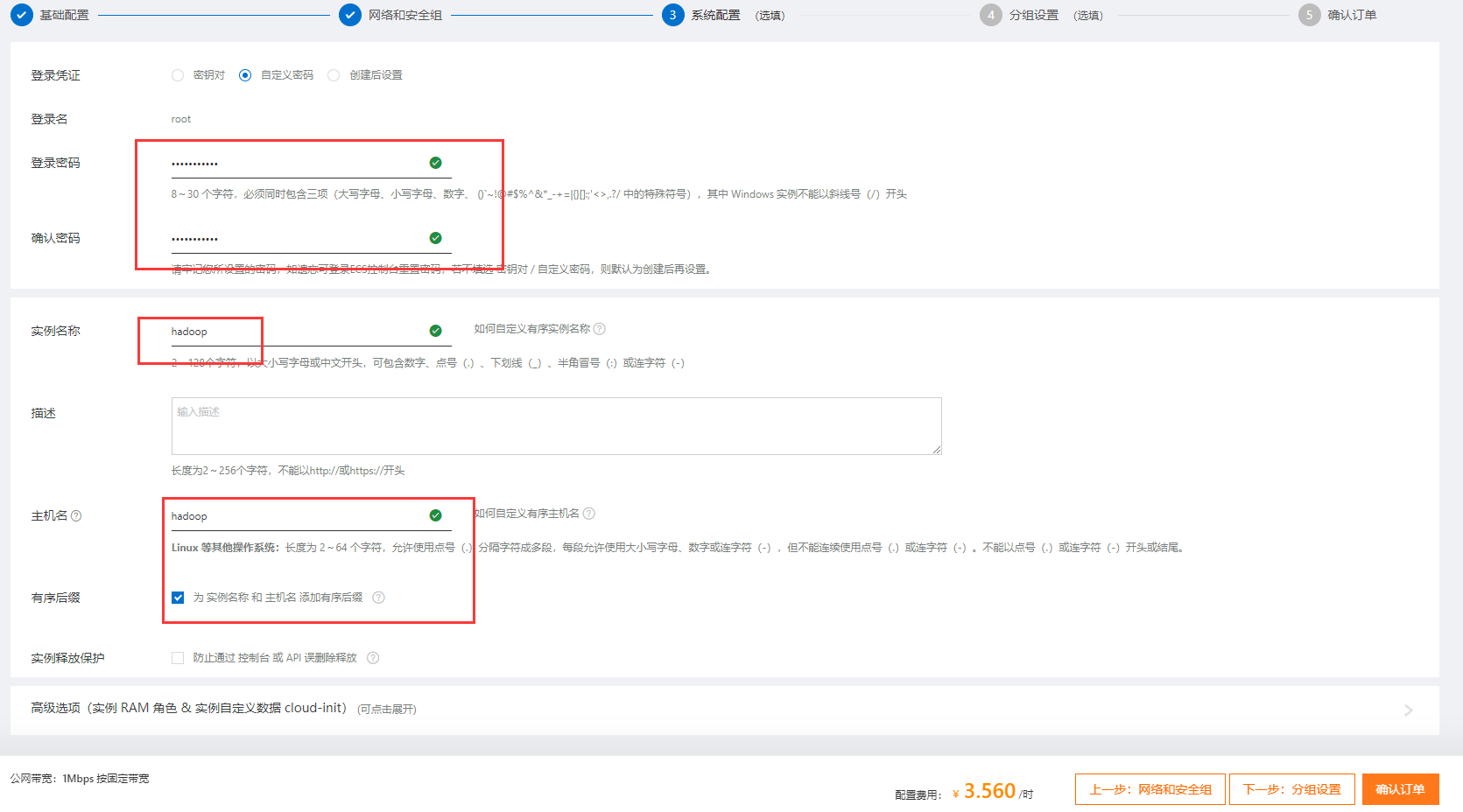Select the 自定义密码 radio option
Image resolution: width=1463 pixels, height=812 pixels.
click(x=245, y=75)
